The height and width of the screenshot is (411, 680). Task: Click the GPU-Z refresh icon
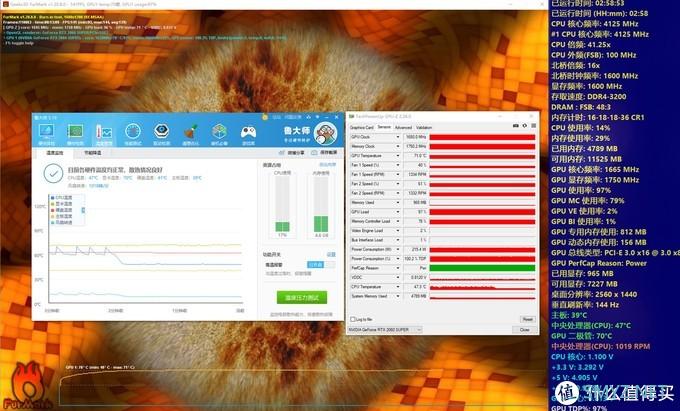coord(524,126)
